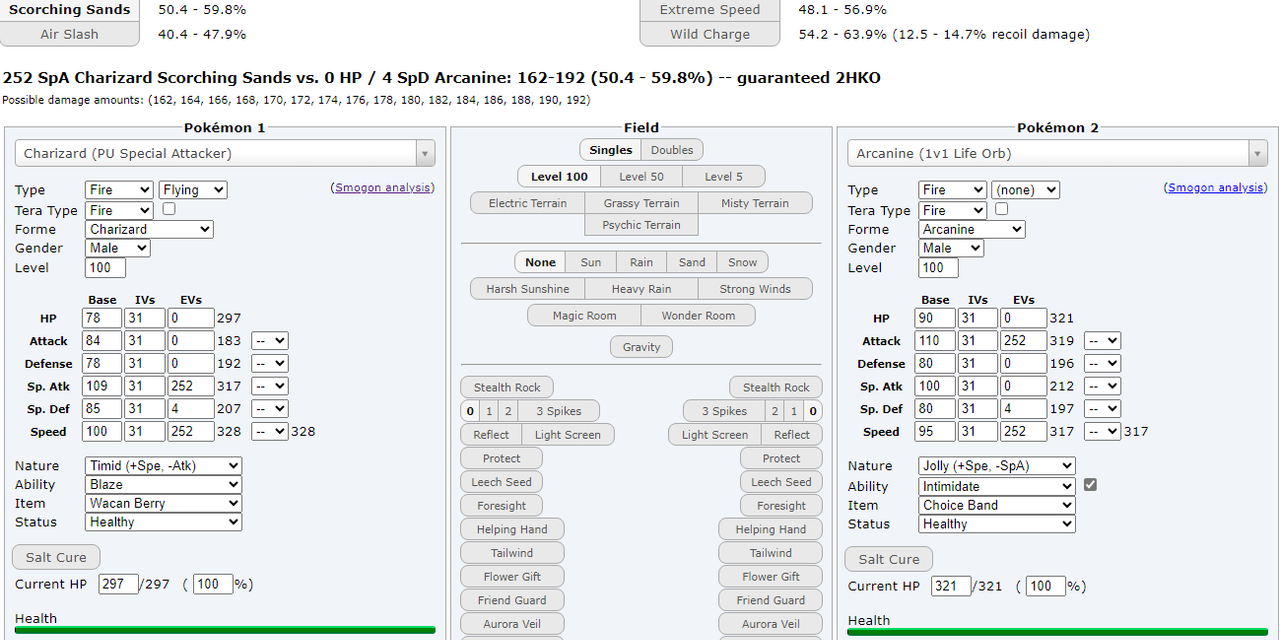
Task: Set weather to None
Action: (x=540, y=262)
